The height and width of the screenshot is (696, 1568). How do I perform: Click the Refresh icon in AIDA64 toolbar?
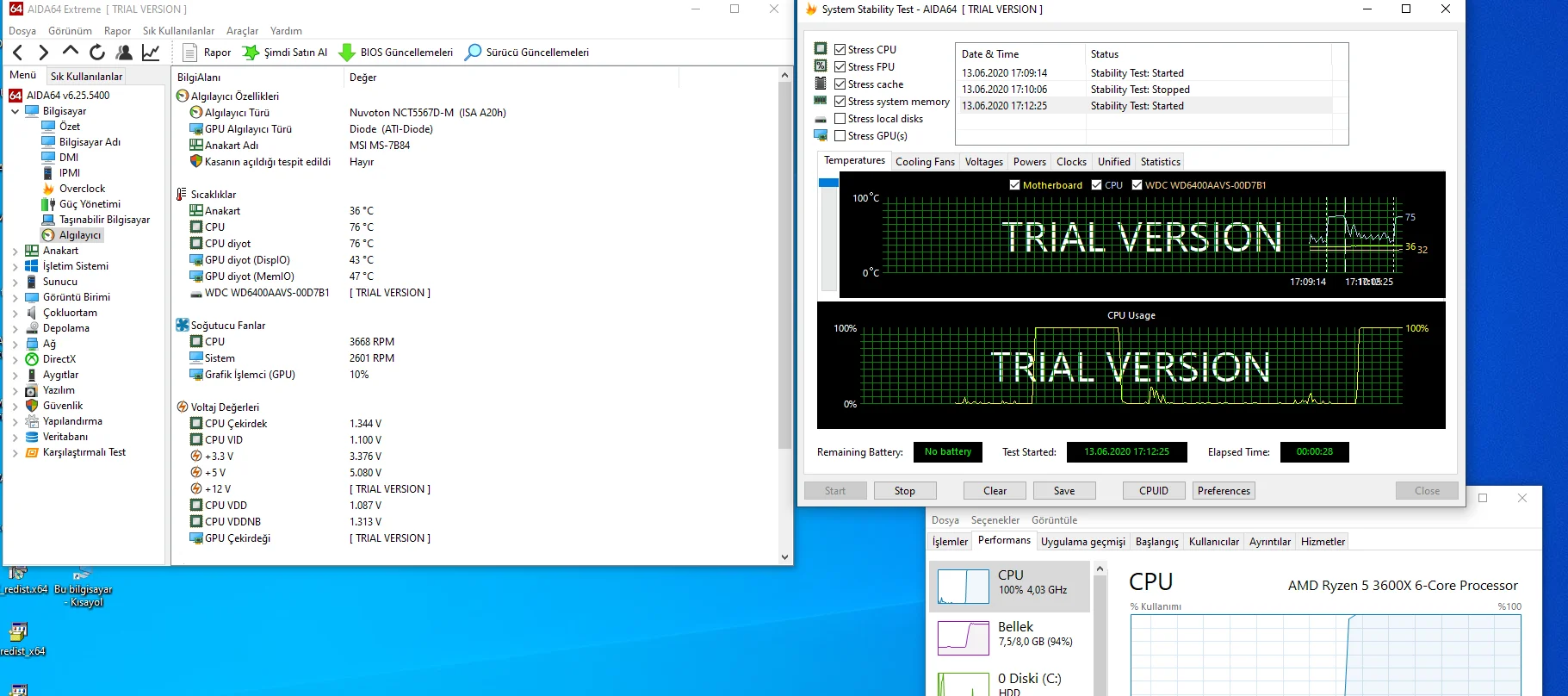(97, 53)
